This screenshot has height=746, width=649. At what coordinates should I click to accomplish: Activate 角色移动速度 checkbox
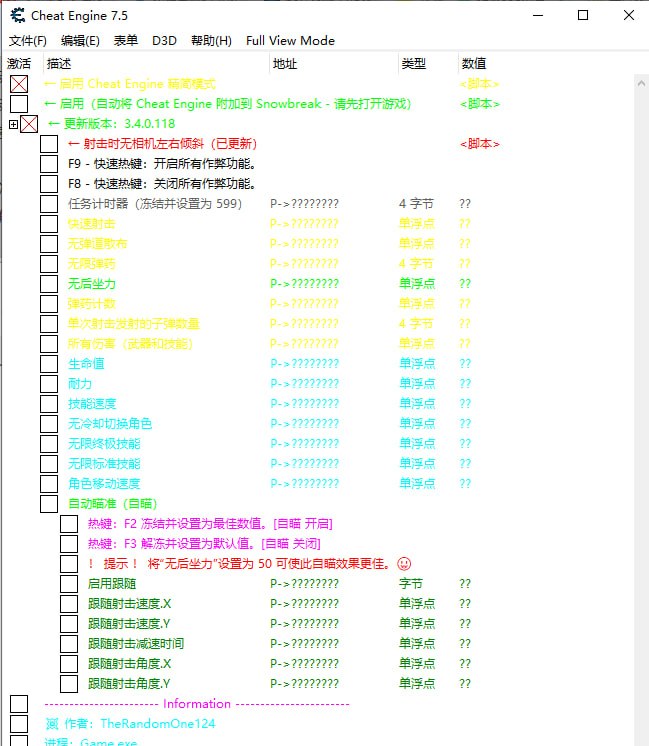click(49, 484)
